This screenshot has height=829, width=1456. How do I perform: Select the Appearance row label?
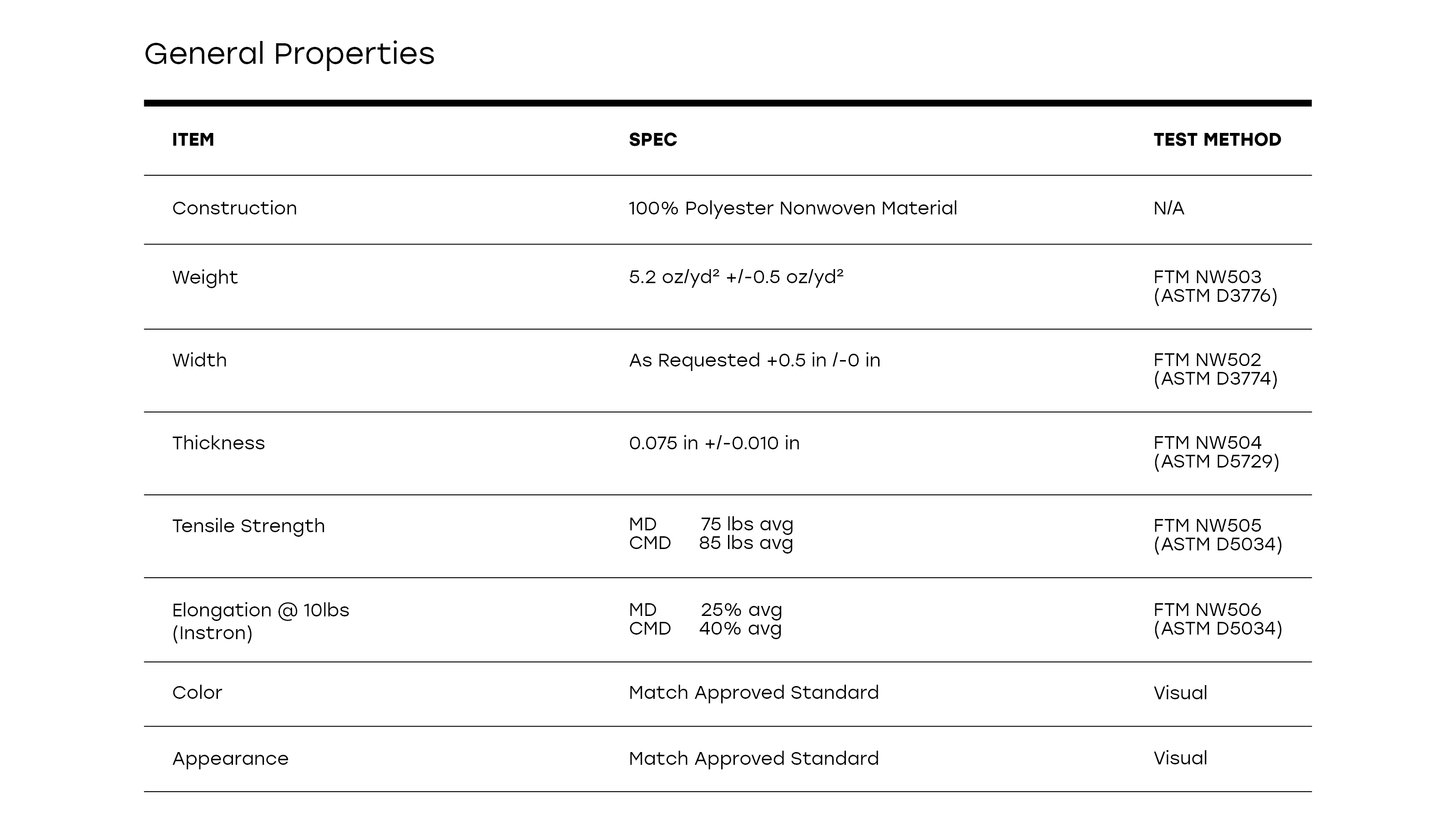230,759
